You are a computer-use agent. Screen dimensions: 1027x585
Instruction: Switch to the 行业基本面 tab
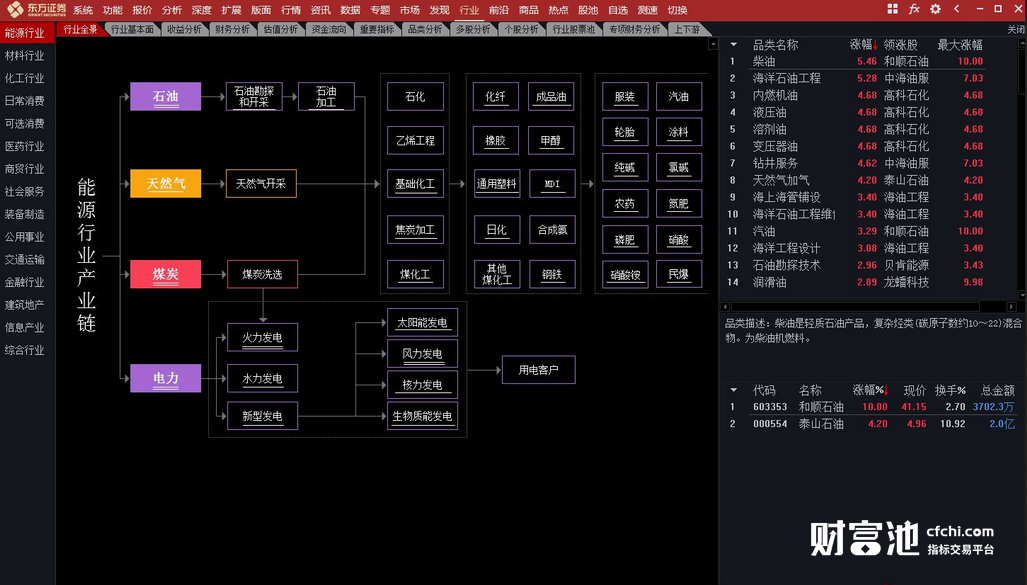pos(132,29)
